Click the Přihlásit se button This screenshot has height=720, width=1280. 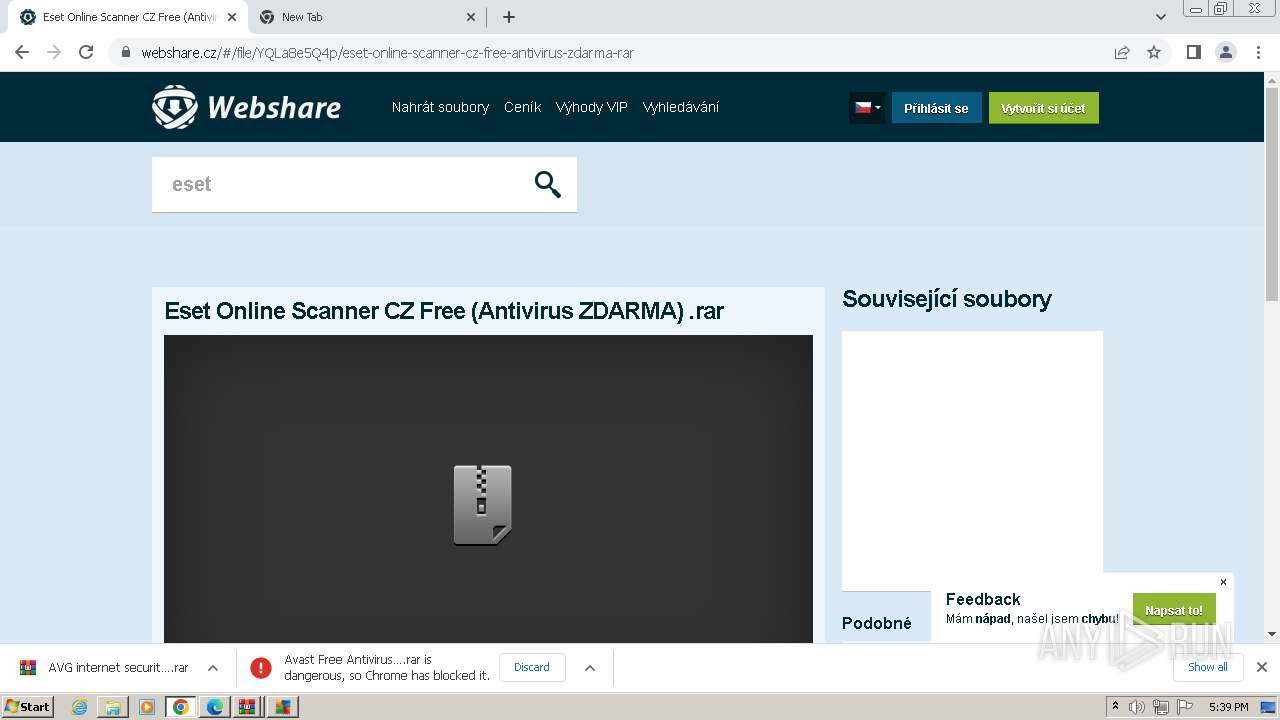936,108
